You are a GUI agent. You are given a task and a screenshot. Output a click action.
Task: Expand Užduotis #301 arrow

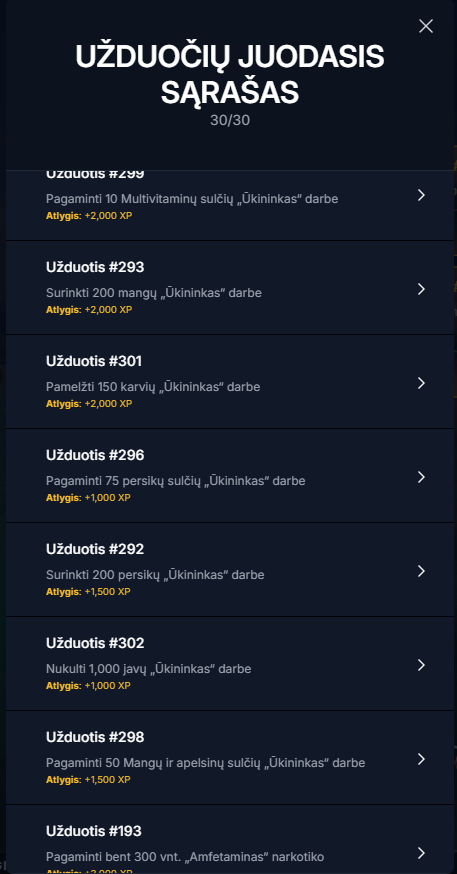[x=421, y=383]
